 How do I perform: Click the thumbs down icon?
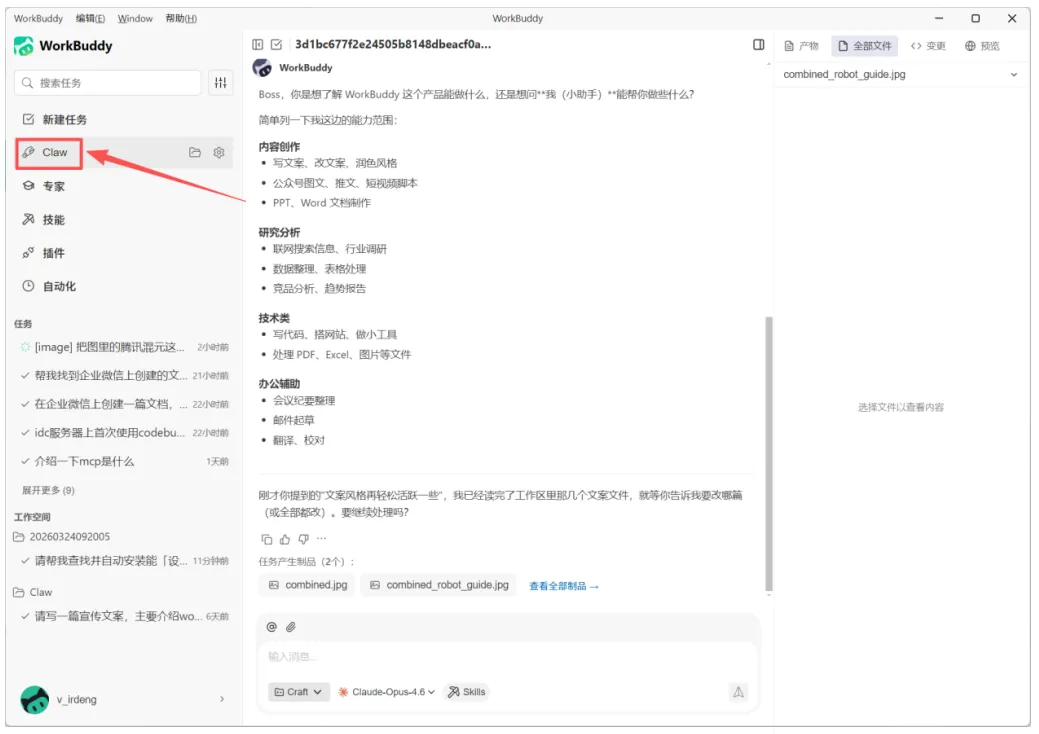pyautogui.click(x=303, y=539)
